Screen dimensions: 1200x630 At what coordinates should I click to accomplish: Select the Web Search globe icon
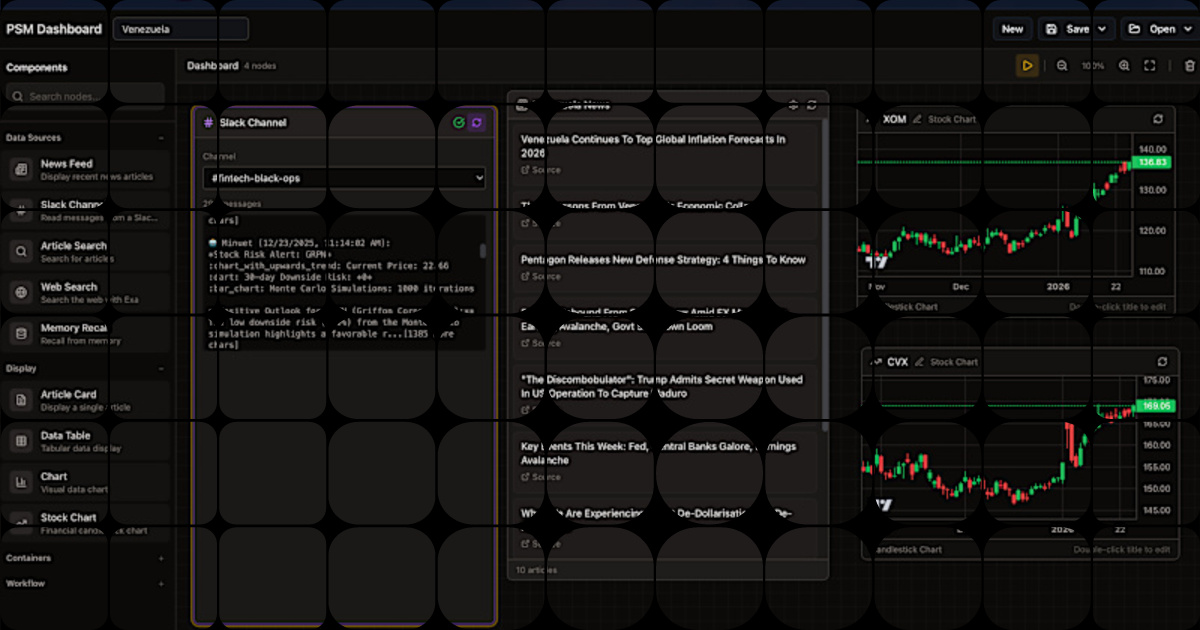pos(20,292)
